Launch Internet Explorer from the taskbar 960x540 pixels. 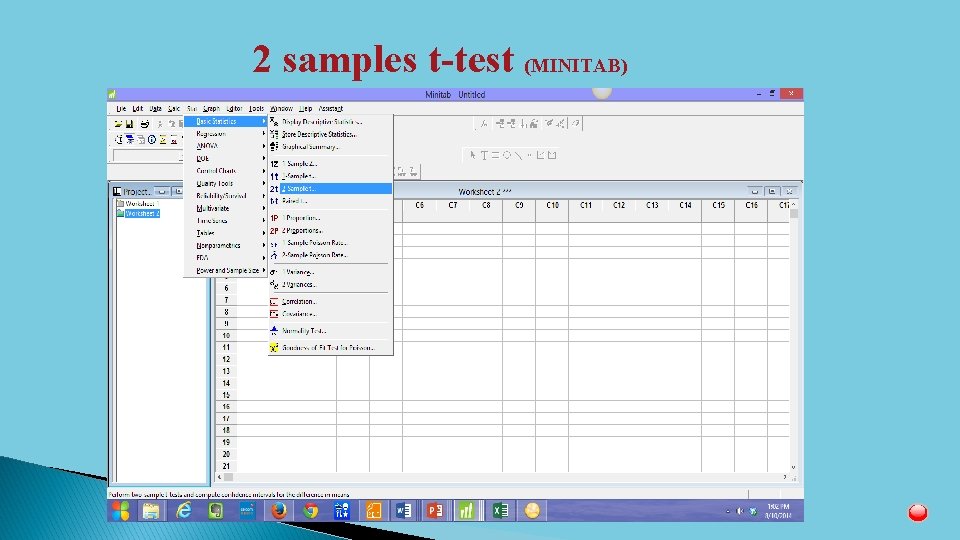pos(184,511)
